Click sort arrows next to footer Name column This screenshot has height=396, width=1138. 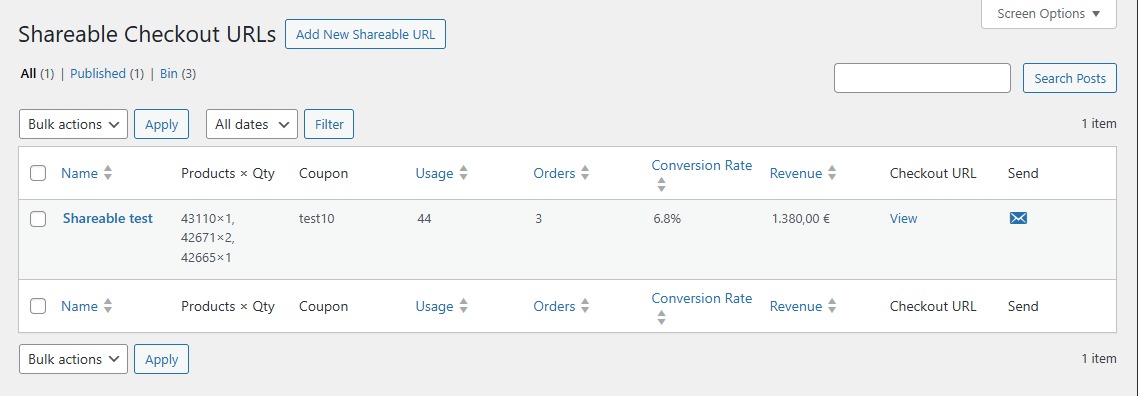108,307
